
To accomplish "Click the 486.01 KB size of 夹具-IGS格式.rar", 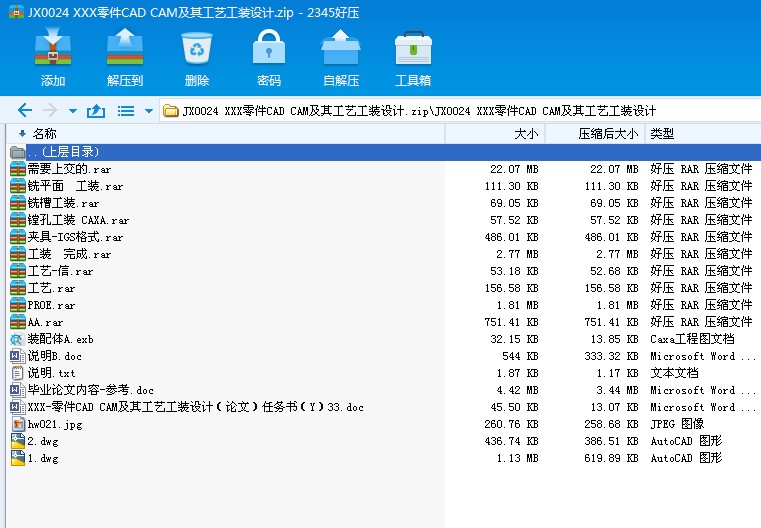I will [512, 237].
